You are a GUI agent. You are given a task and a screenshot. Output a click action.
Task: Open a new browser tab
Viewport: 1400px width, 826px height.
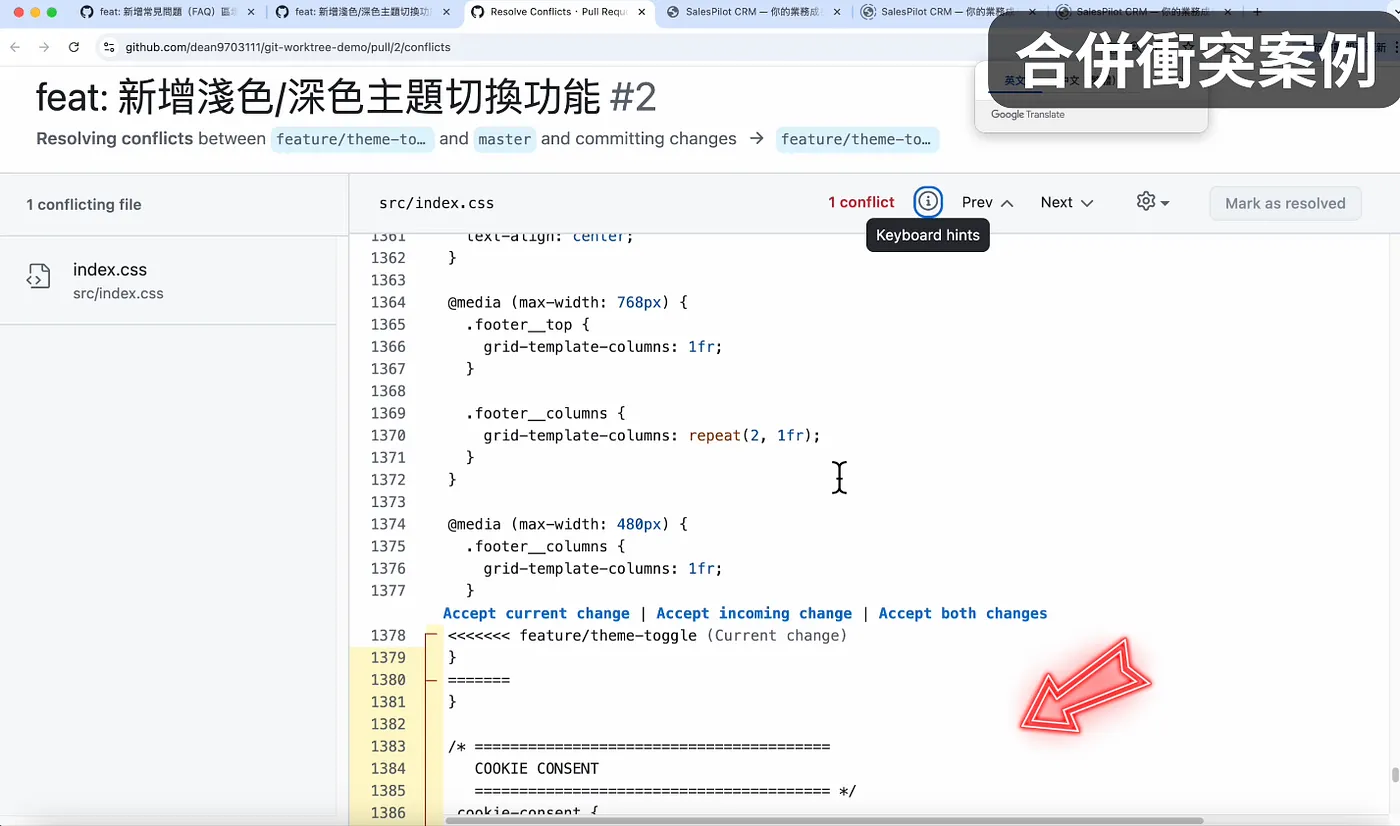click(x=1257, y=12)
